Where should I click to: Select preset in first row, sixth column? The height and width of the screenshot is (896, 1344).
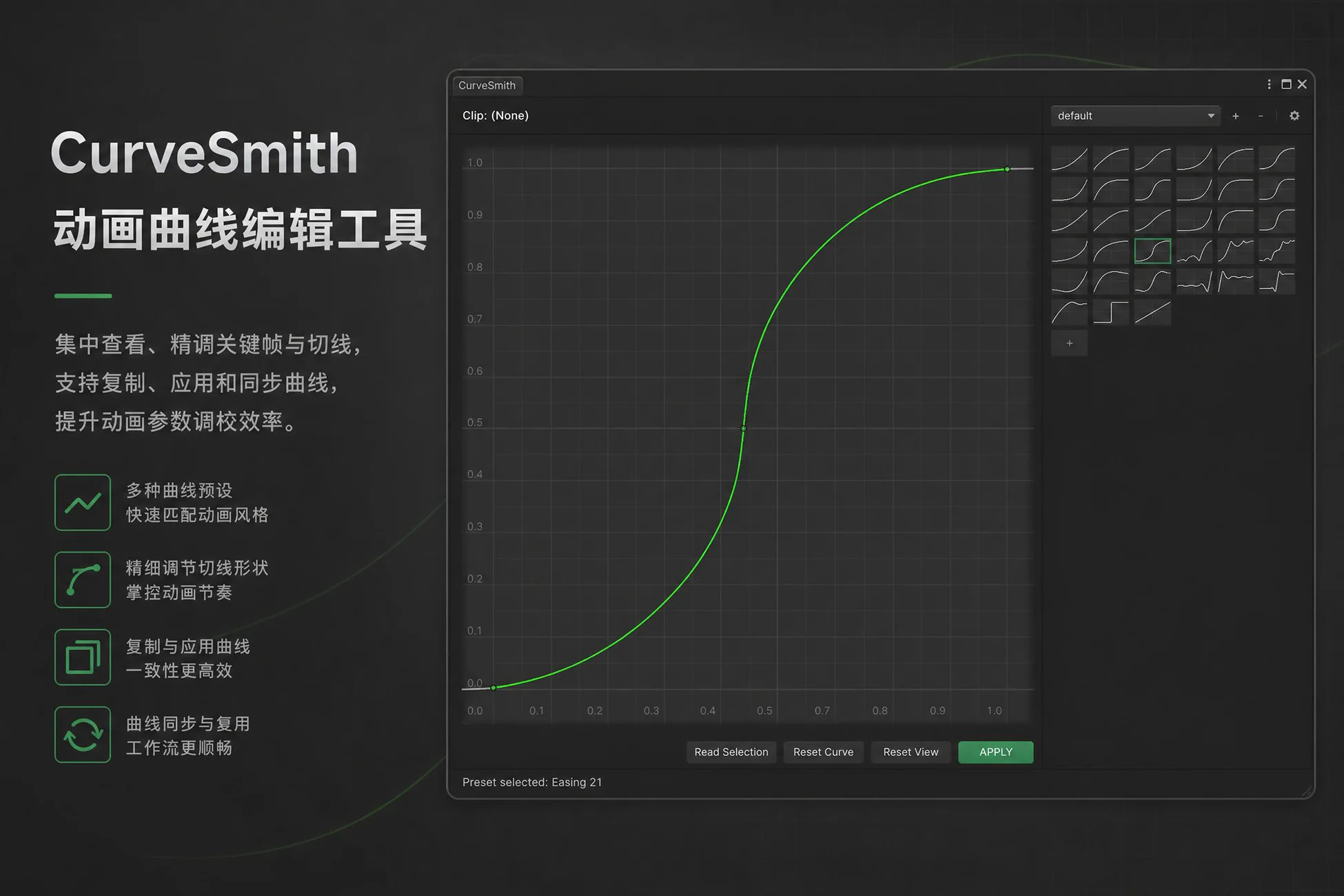(1276, 159)
